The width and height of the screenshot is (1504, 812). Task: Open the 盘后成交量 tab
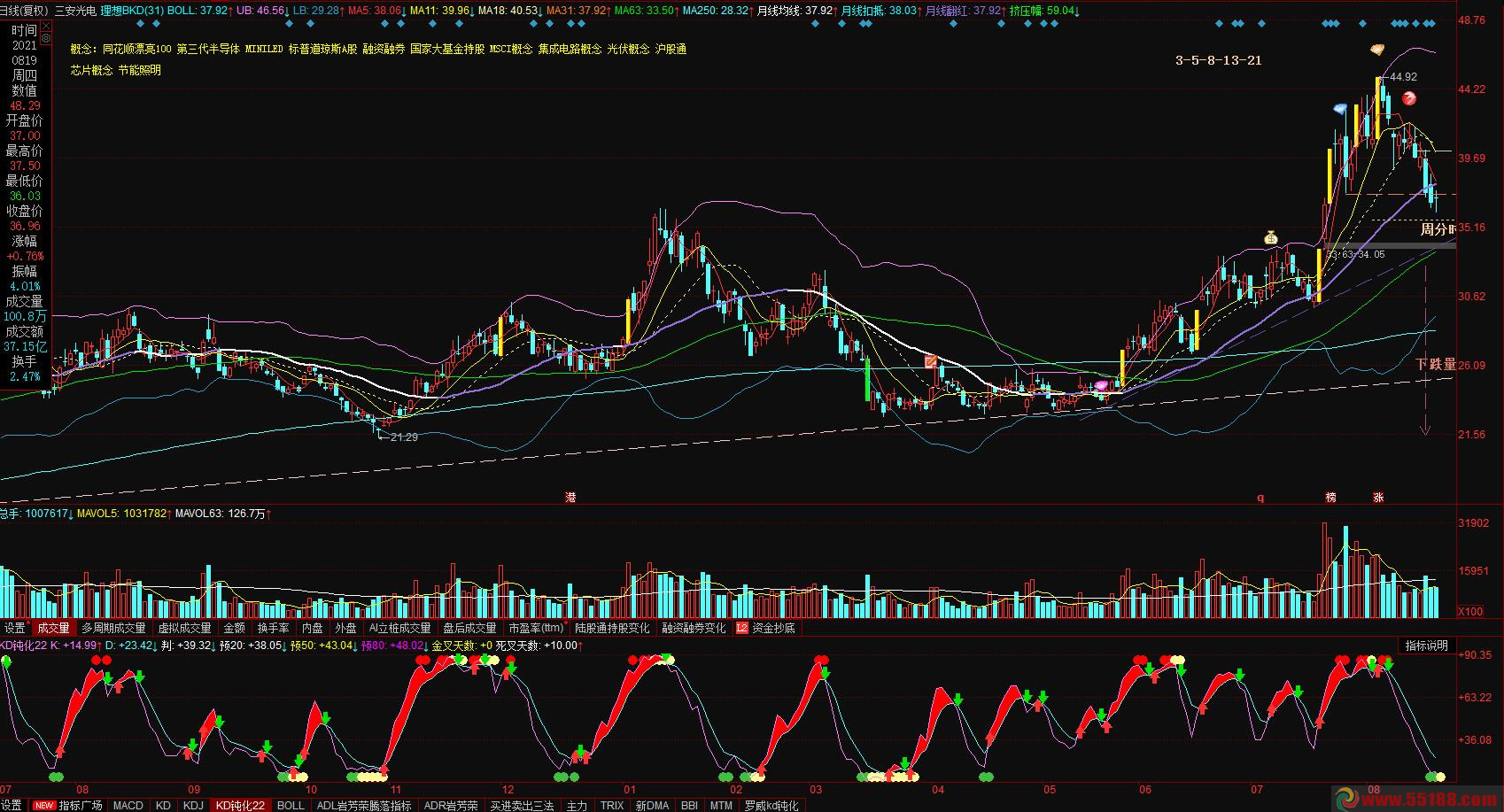click(469, 628)
